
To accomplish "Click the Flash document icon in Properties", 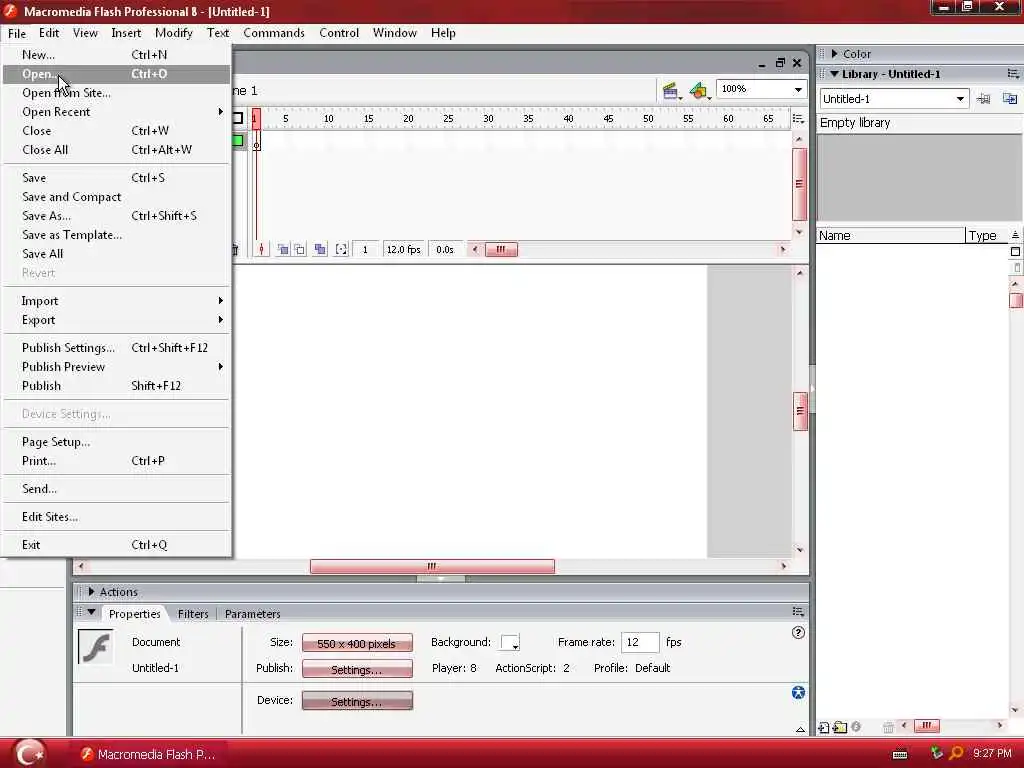I will [x=95, y=647].
